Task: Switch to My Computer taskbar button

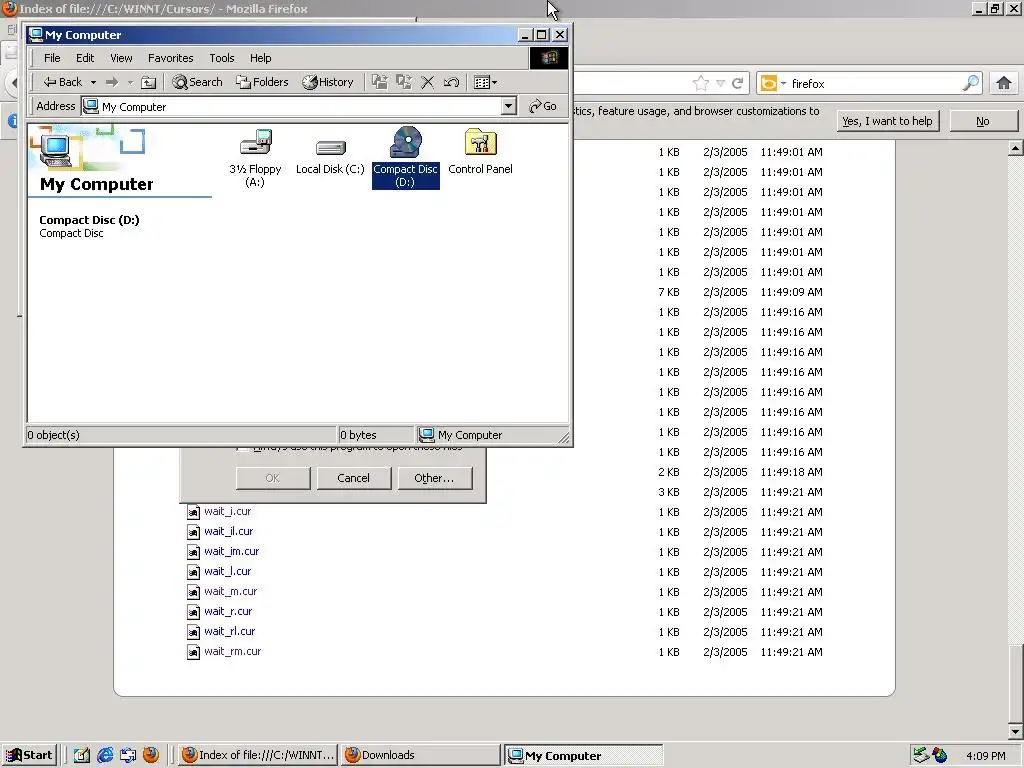Action: point(583,756)
